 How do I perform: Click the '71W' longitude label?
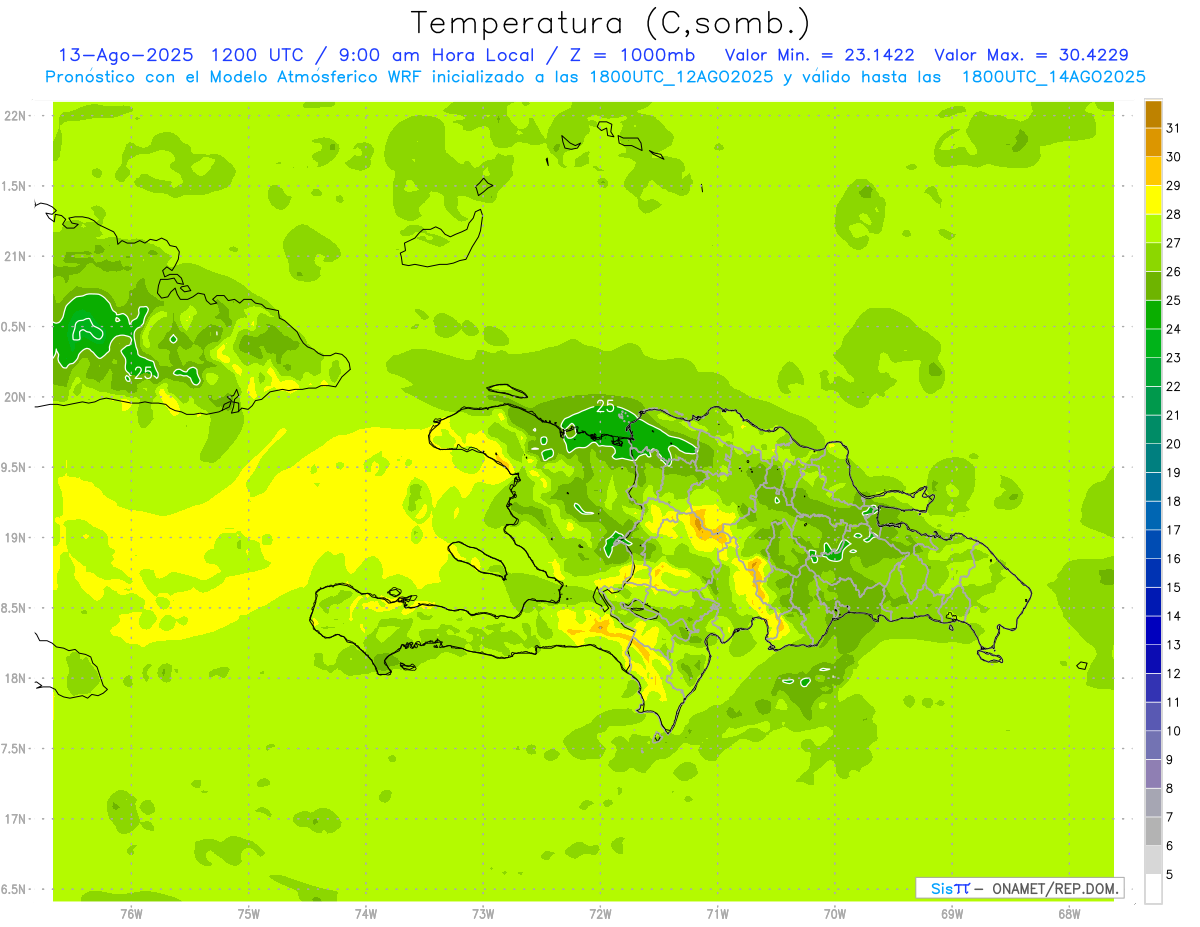click(x=717, y=915)
